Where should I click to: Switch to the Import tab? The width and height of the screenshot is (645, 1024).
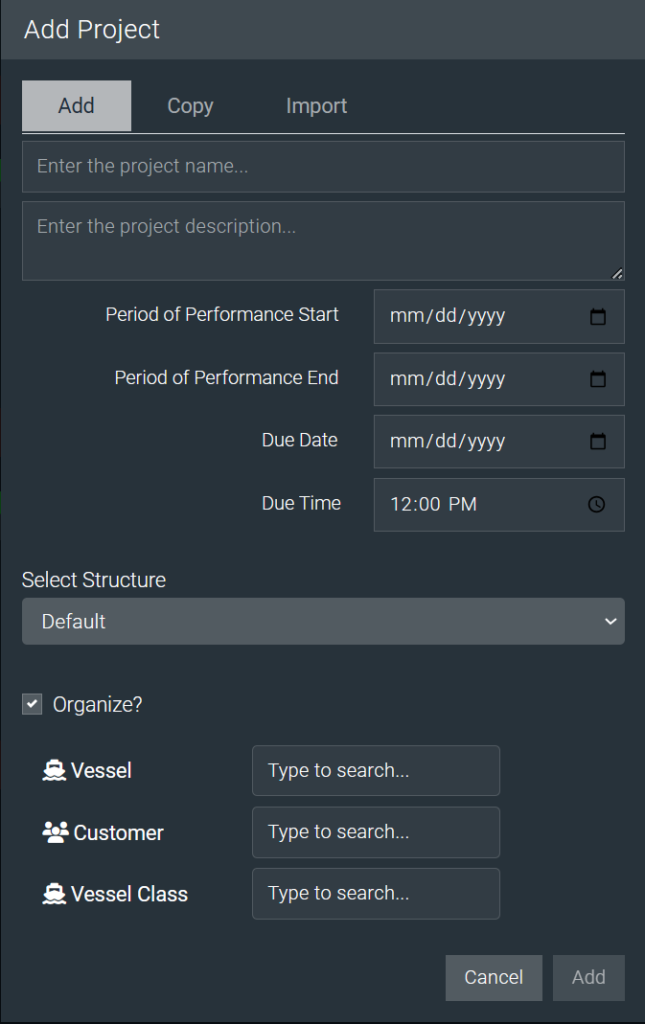[316, 106]
